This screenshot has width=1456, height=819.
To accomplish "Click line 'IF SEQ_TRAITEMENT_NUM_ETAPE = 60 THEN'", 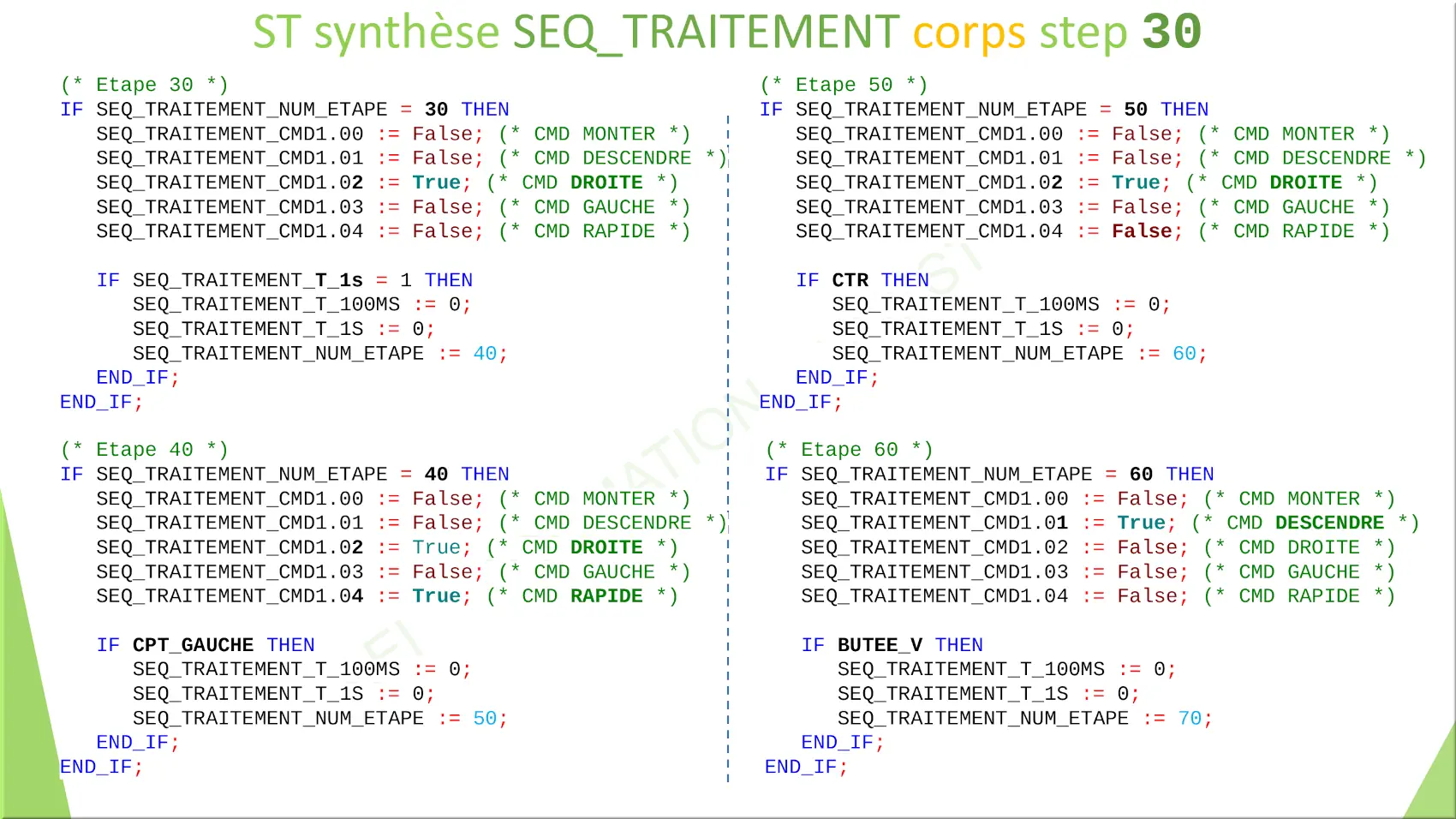I will (x=989, y=475).
